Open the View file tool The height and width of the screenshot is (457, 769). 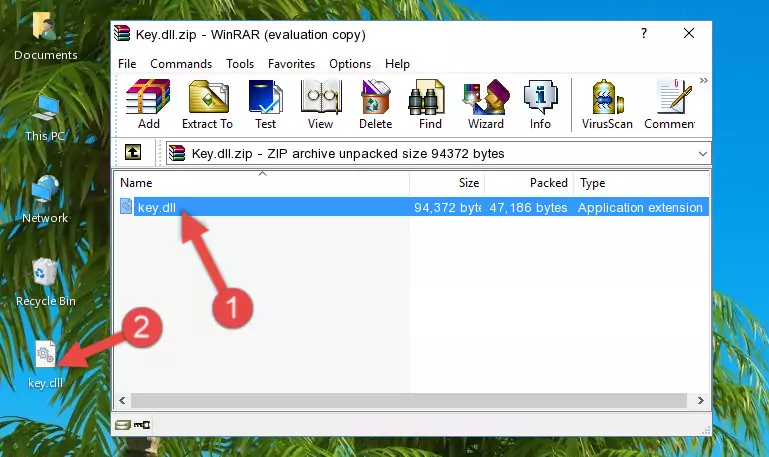(x=321, y=105)
